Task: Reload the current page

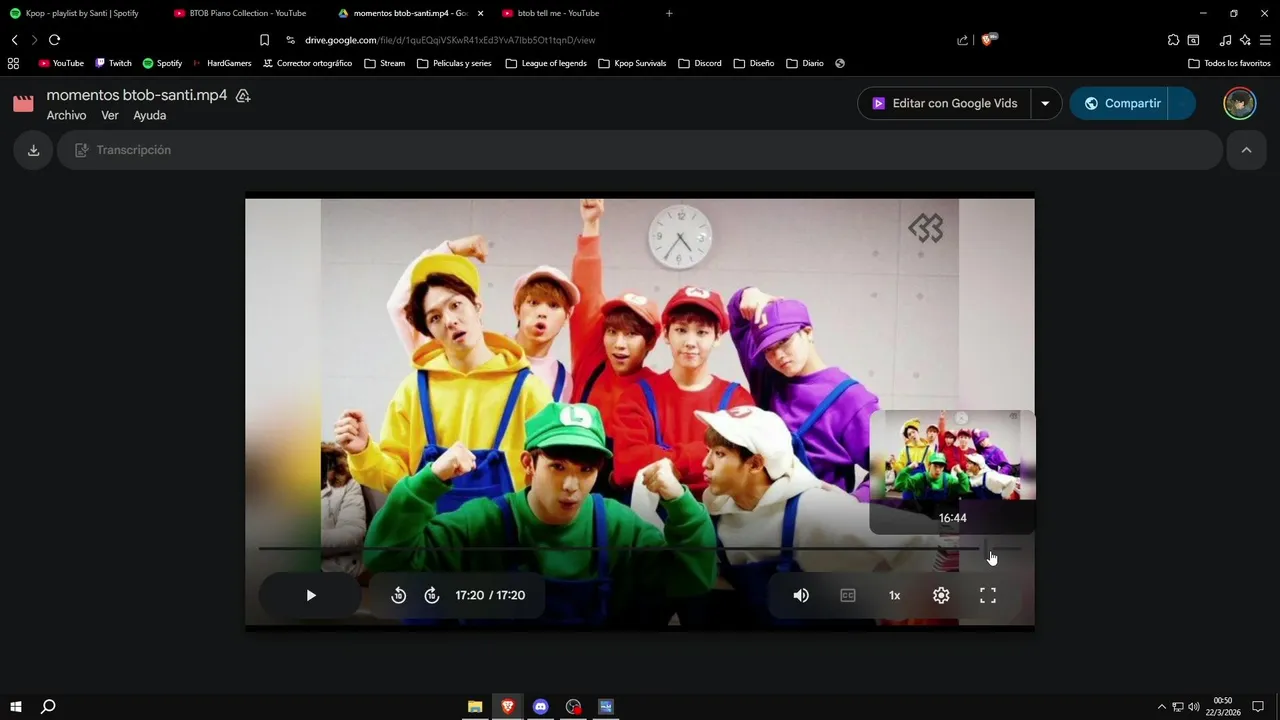Action: (x=54, y=40)
